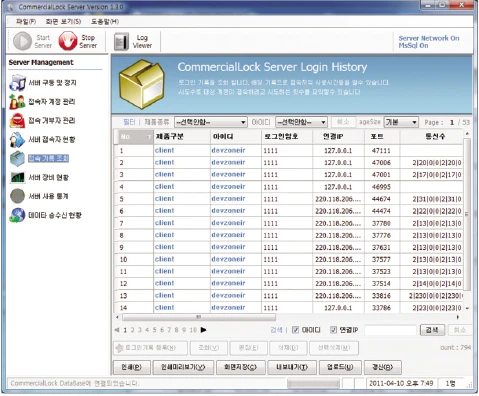Open the 파일(F) menu
This screenshot has width=479, height=396.
click(x=26, y=22)
